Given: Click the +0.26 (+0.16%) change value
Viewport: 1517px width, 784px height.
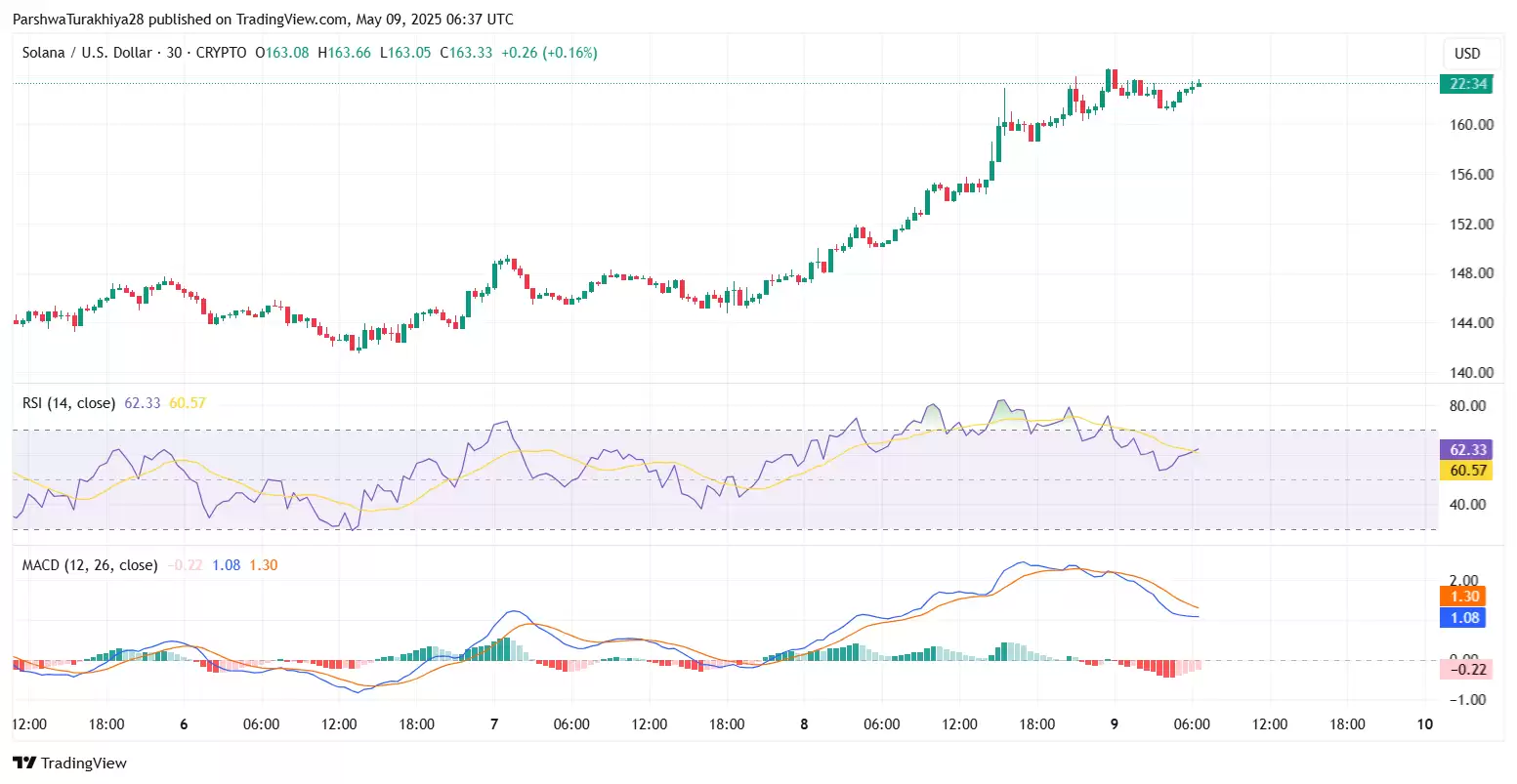Looking at the screenshot, I should (x=549, y=53).
